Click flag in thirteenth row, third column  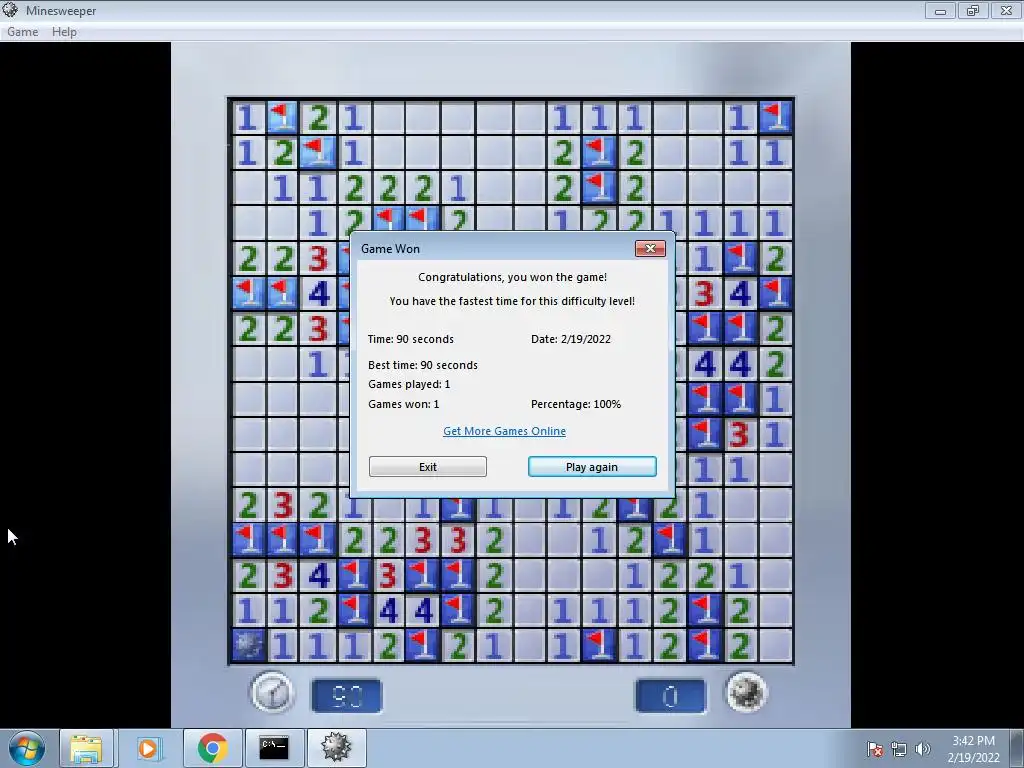(x=318, y=540)
